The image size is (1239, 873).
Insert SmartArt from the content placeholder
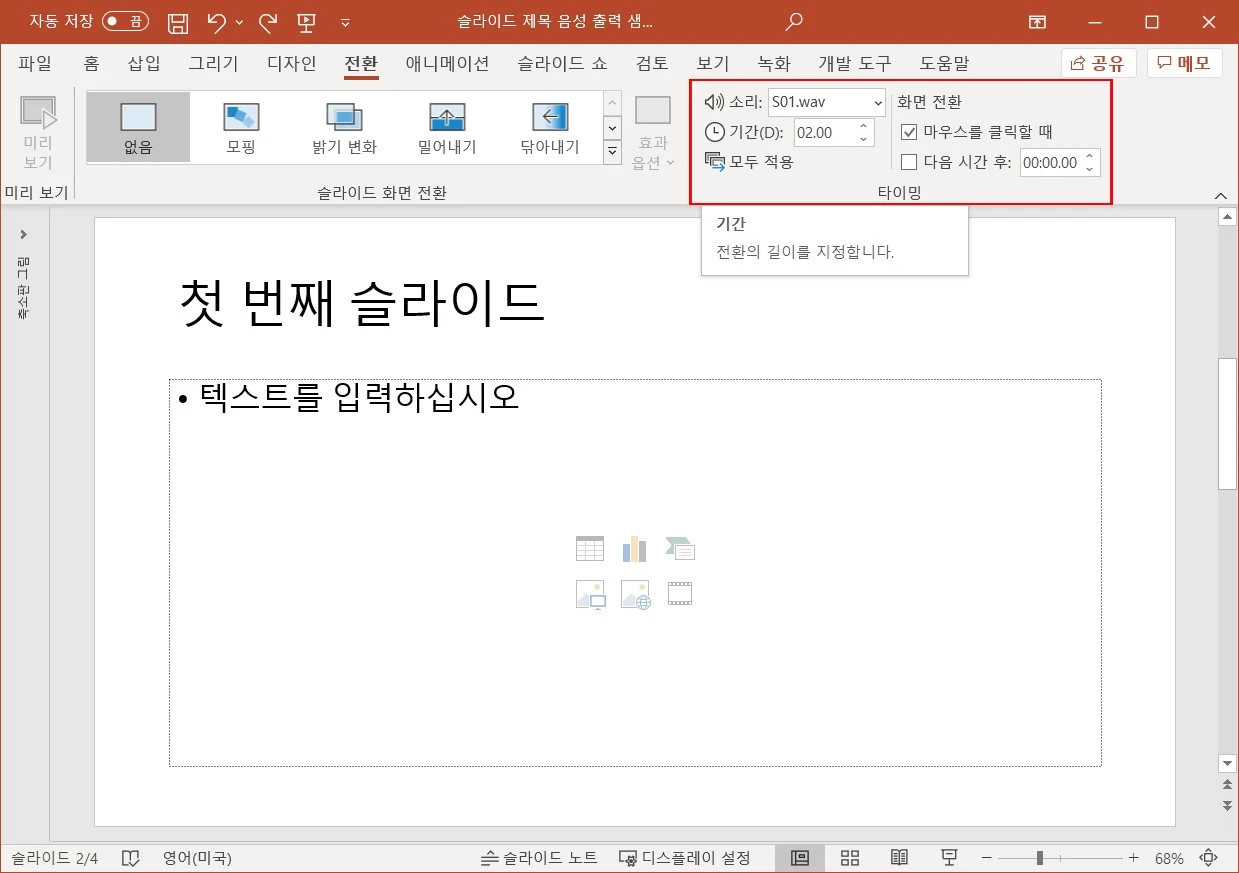coord(679,547)
